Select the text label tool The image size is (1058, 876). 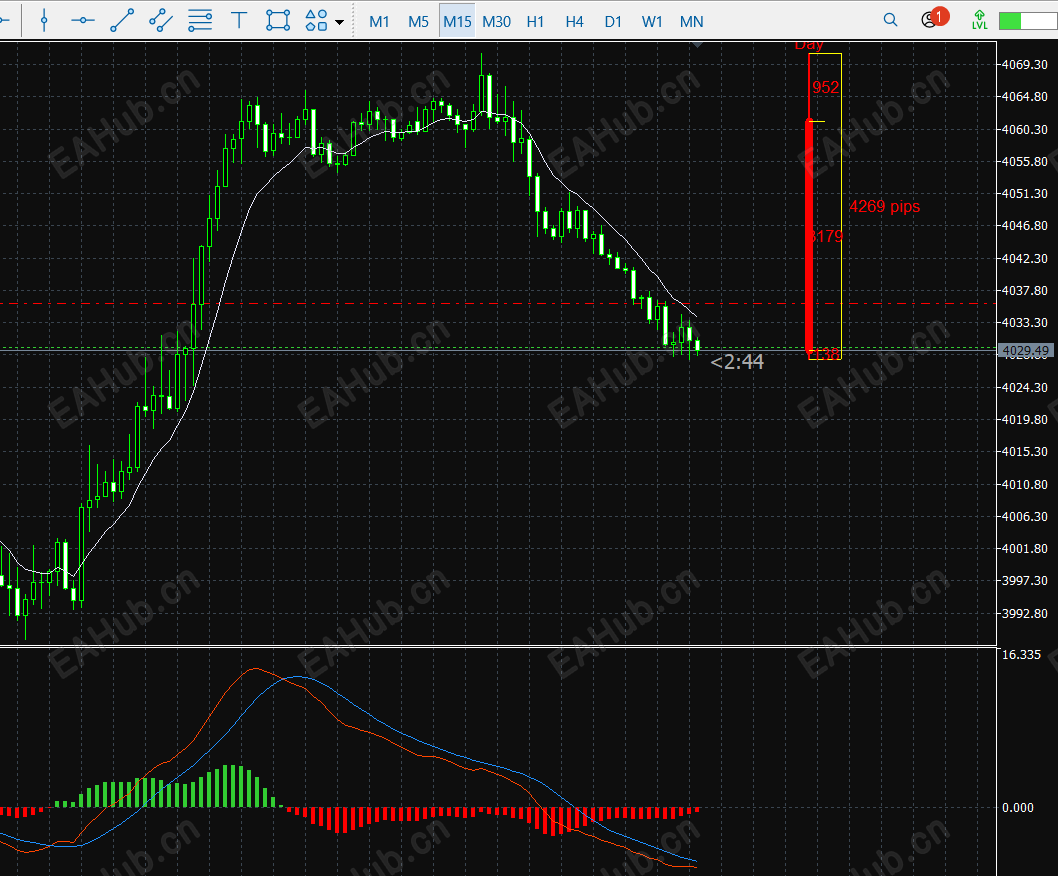tap(239, 21)
